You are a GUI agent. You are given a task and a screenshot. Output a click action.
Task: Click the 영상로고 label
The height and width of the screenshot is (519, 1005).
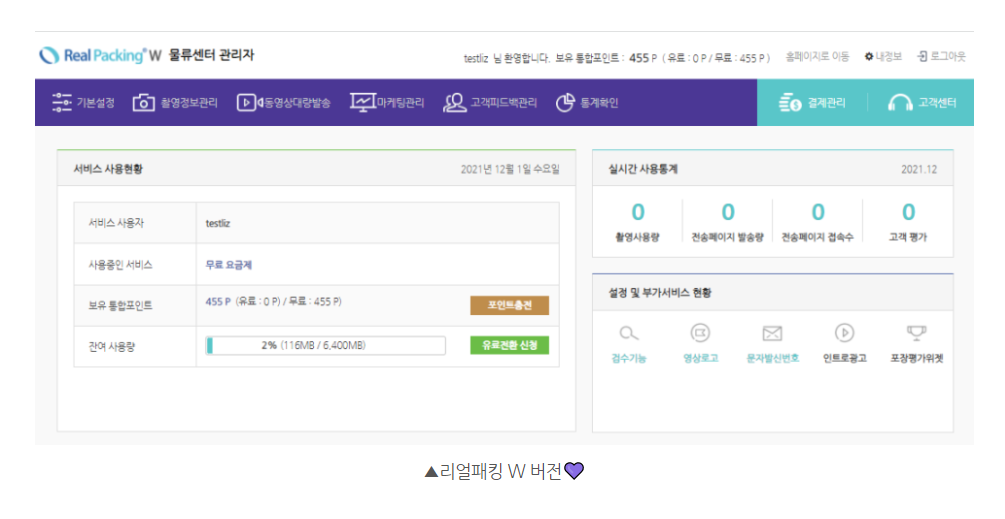coord(701,358)
